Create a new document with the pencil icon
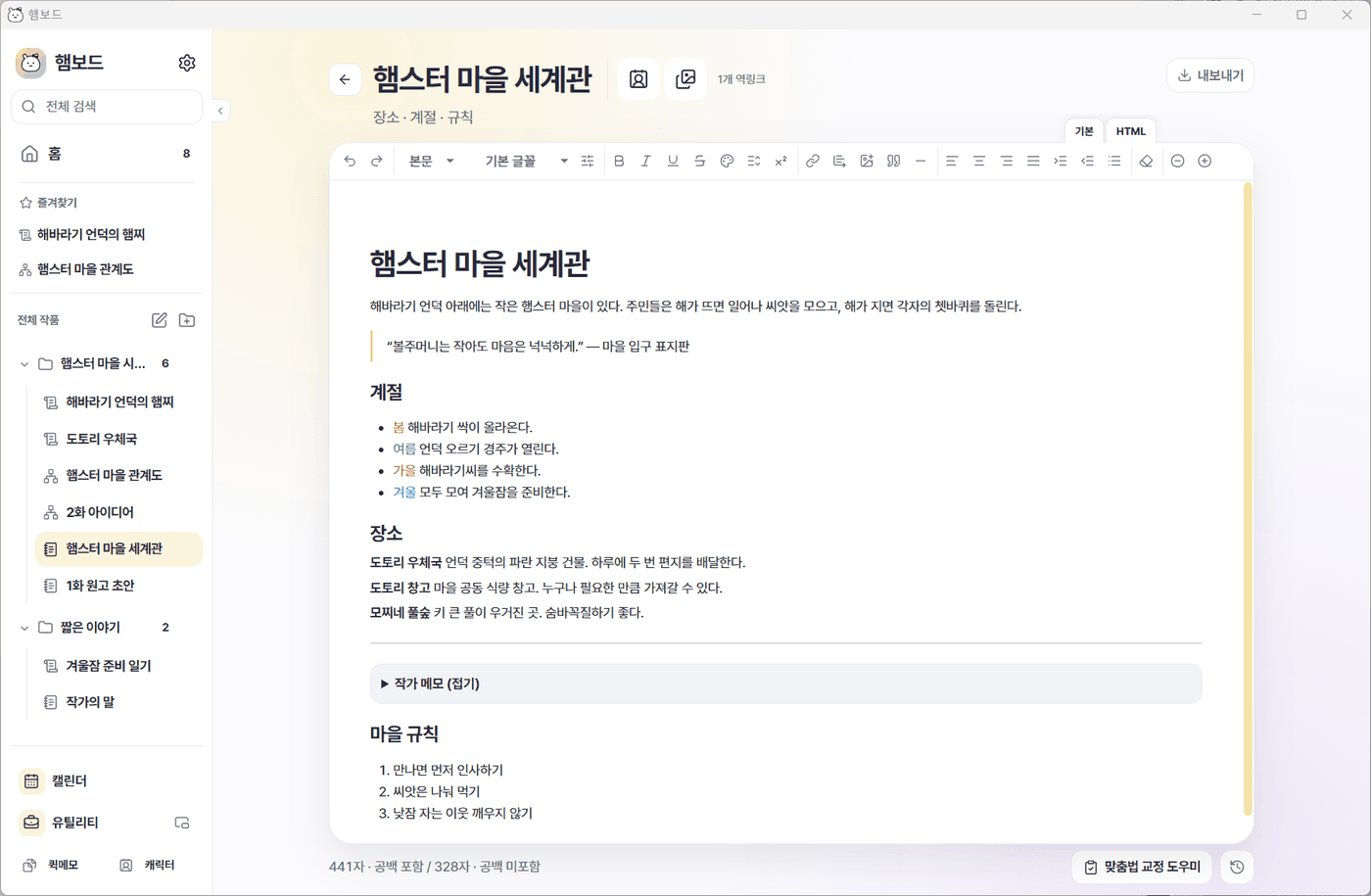1371x896 pixels. click(160, 320)
